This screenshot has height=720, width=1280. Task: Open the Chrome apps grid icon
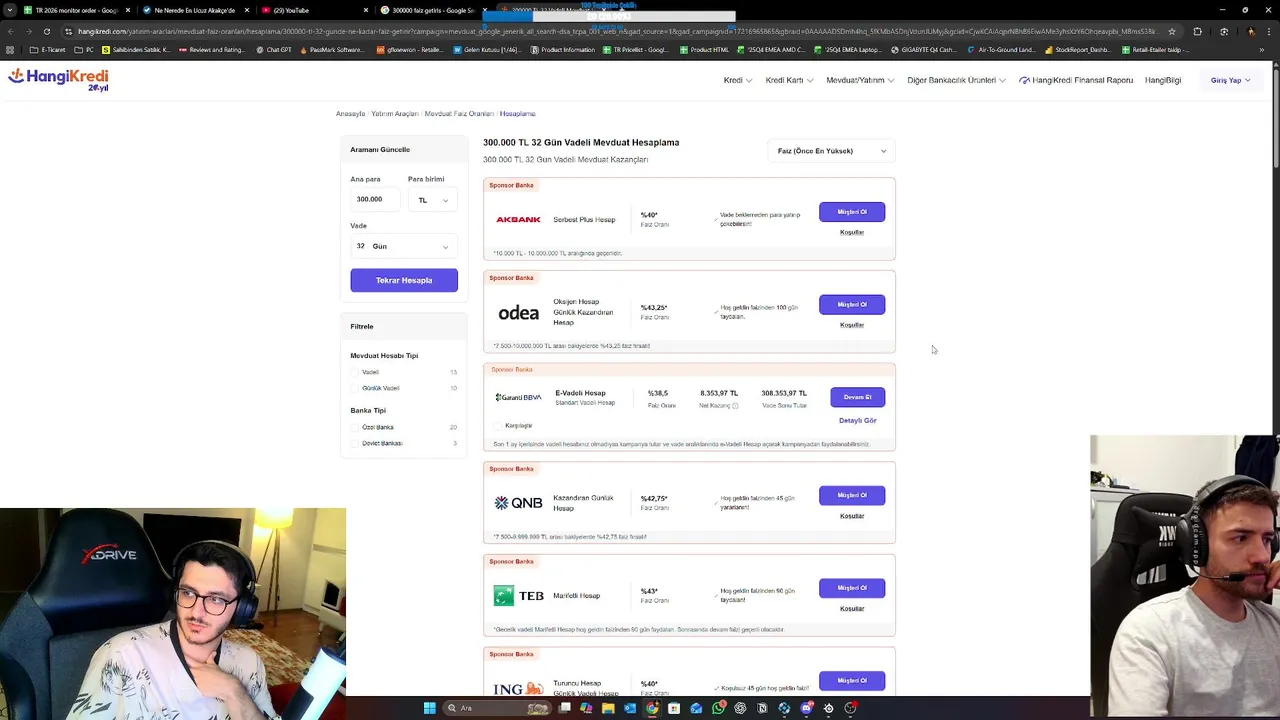point(10,49)
